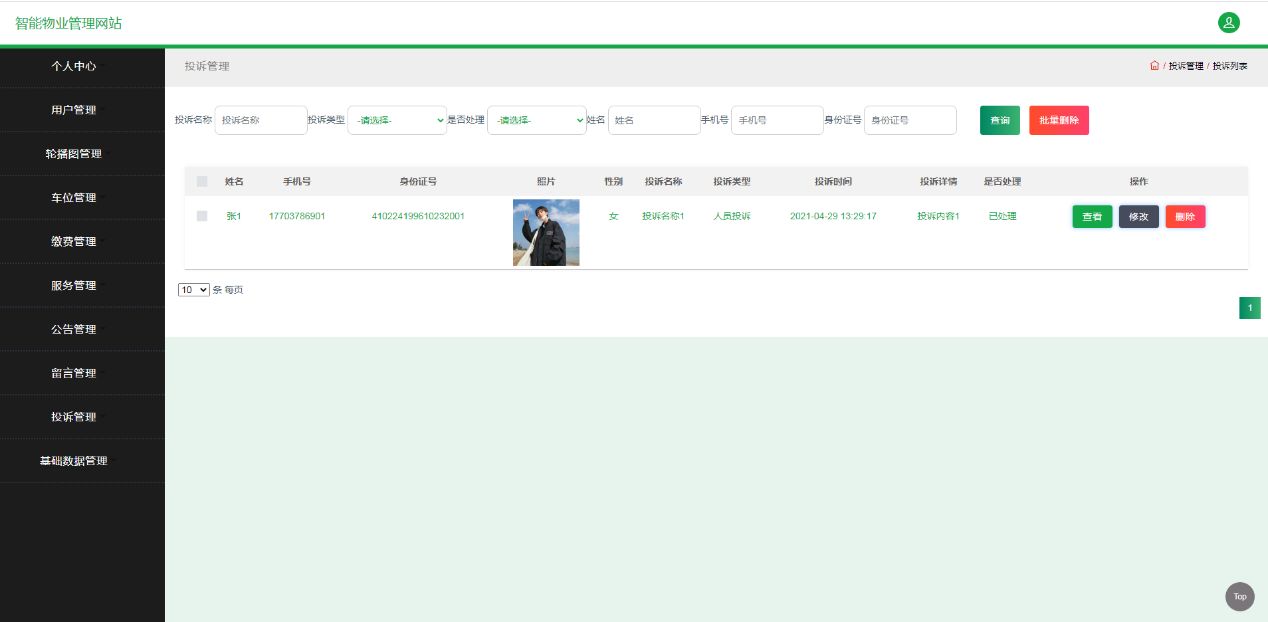The width and height of the screenshot is (1268, 622).
Task: Click the Top scroll button
Action: [1240, 596]
